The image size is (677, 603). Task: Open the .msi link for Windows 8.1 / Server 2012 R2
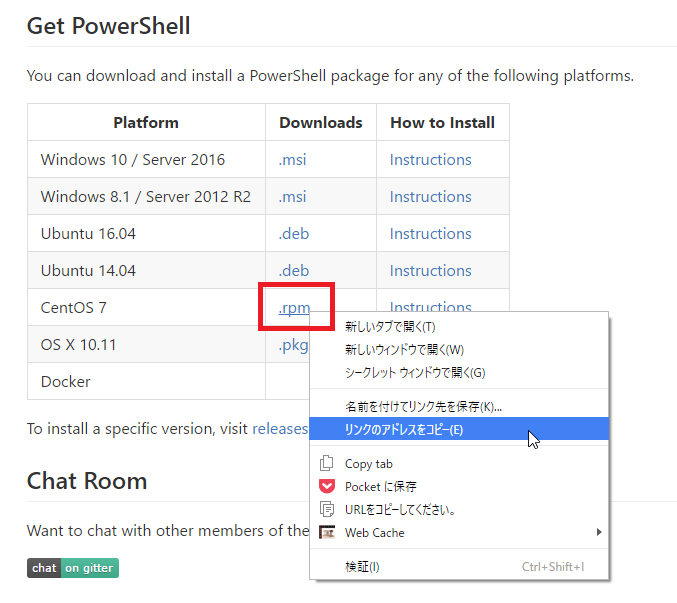(292, 197)
